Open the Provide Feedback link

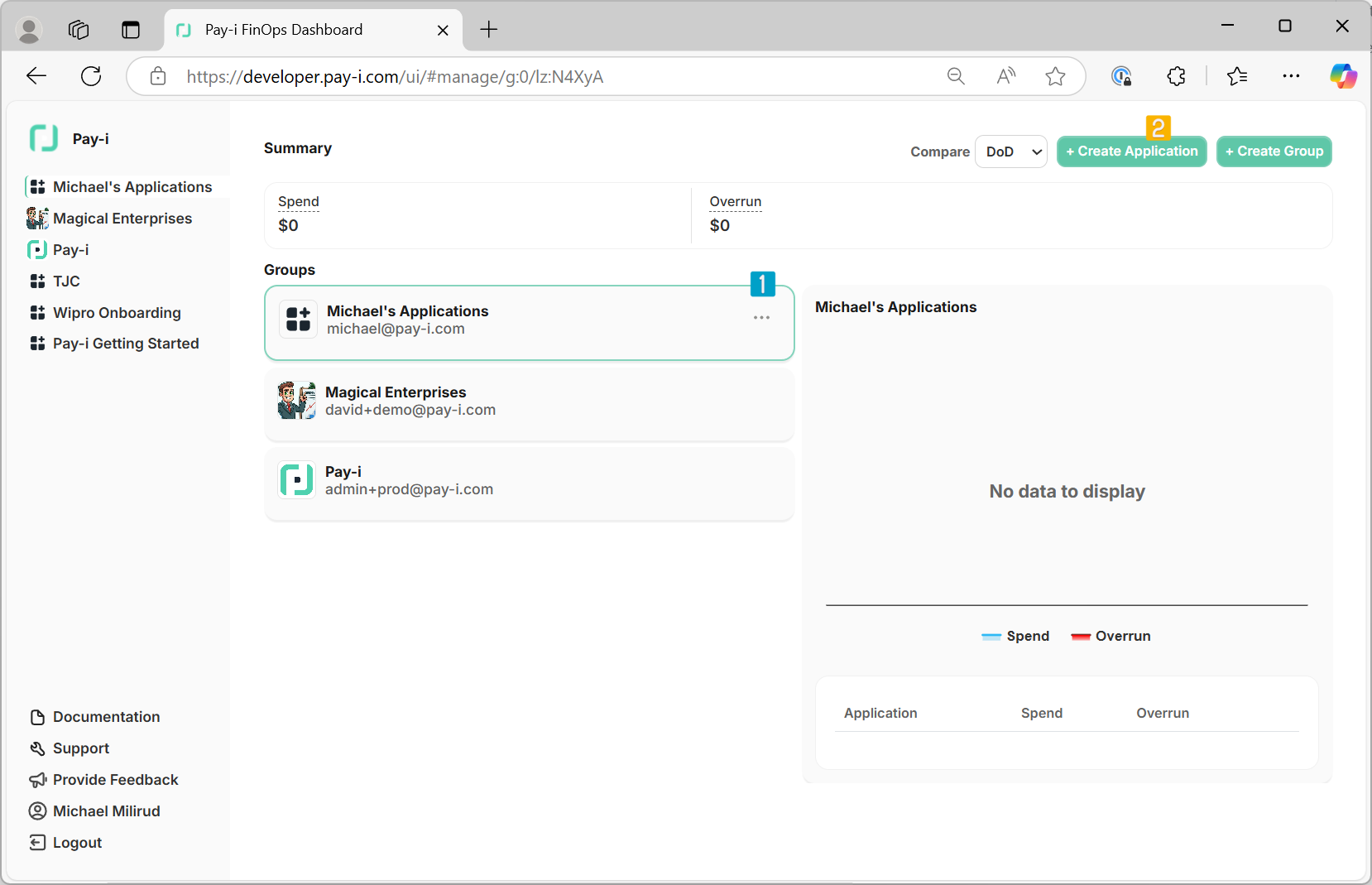point(116,780)
